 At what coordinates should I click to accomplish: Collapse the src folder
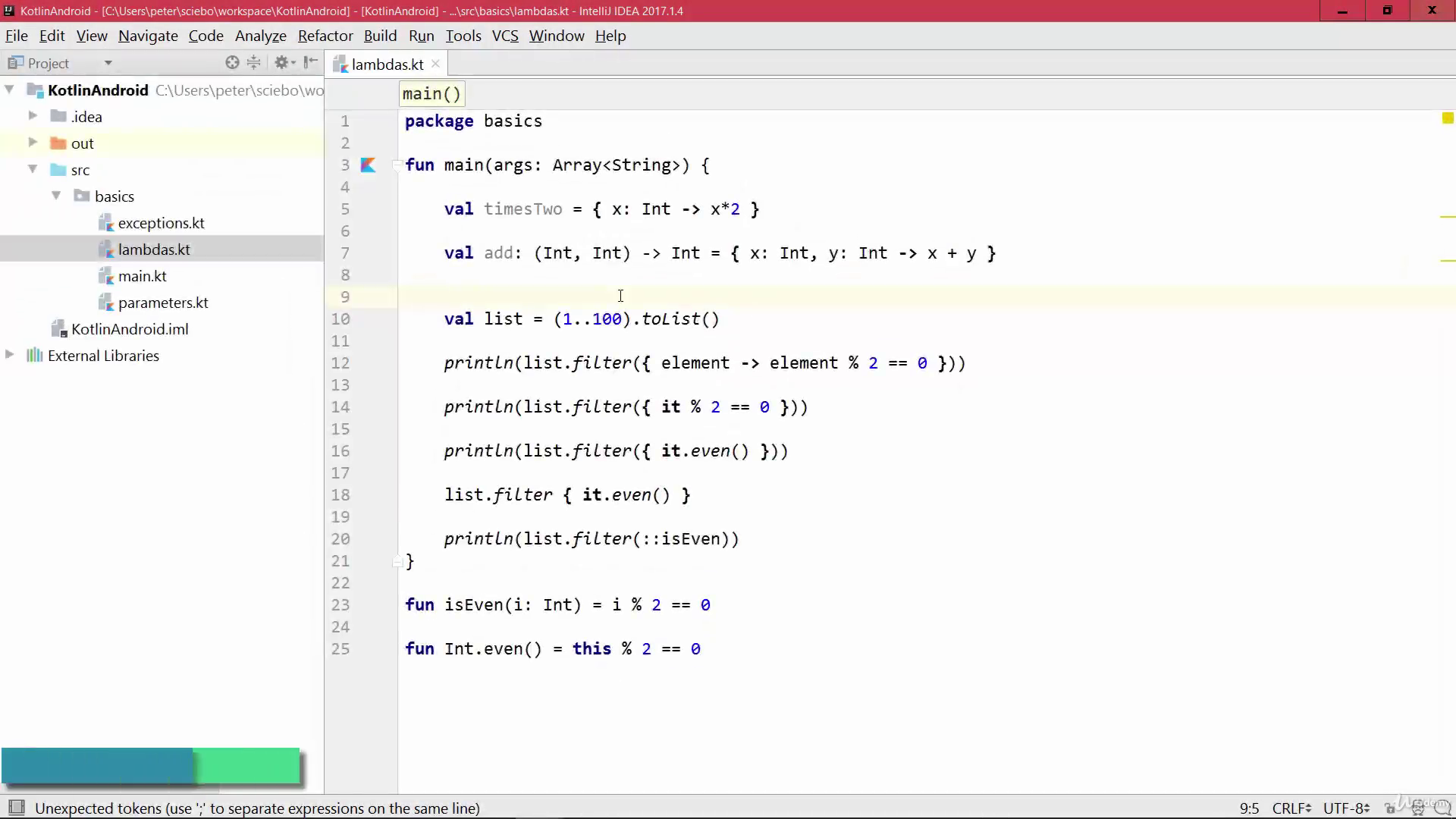pyautogui.click(x=33, y=169)
